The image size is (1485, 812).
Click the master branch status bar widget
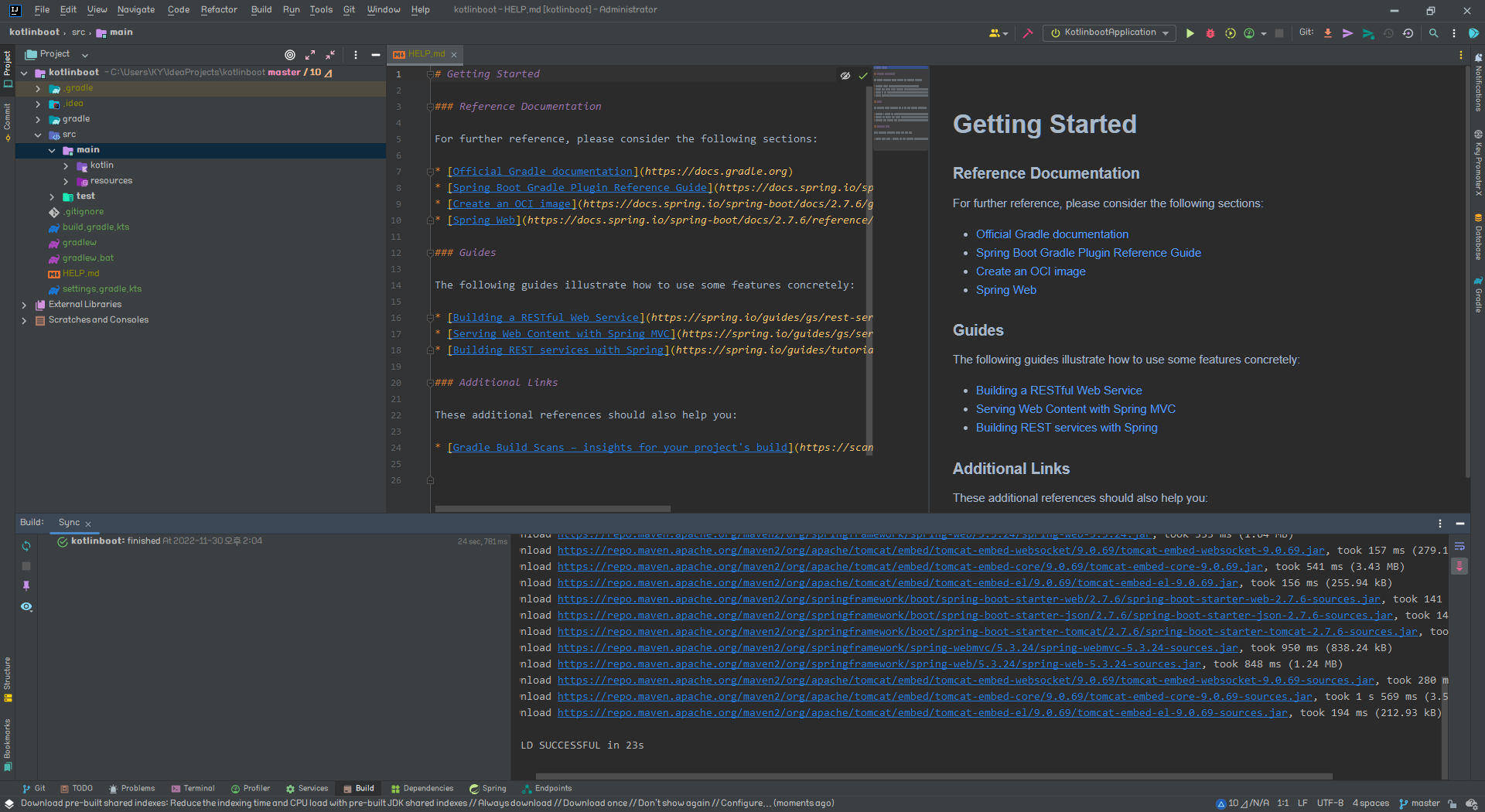coord(1419,803)
